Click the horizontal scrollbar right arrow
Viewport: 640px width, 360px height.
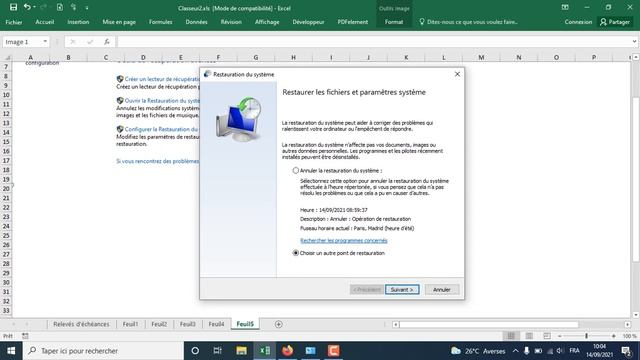coord(627,324)
